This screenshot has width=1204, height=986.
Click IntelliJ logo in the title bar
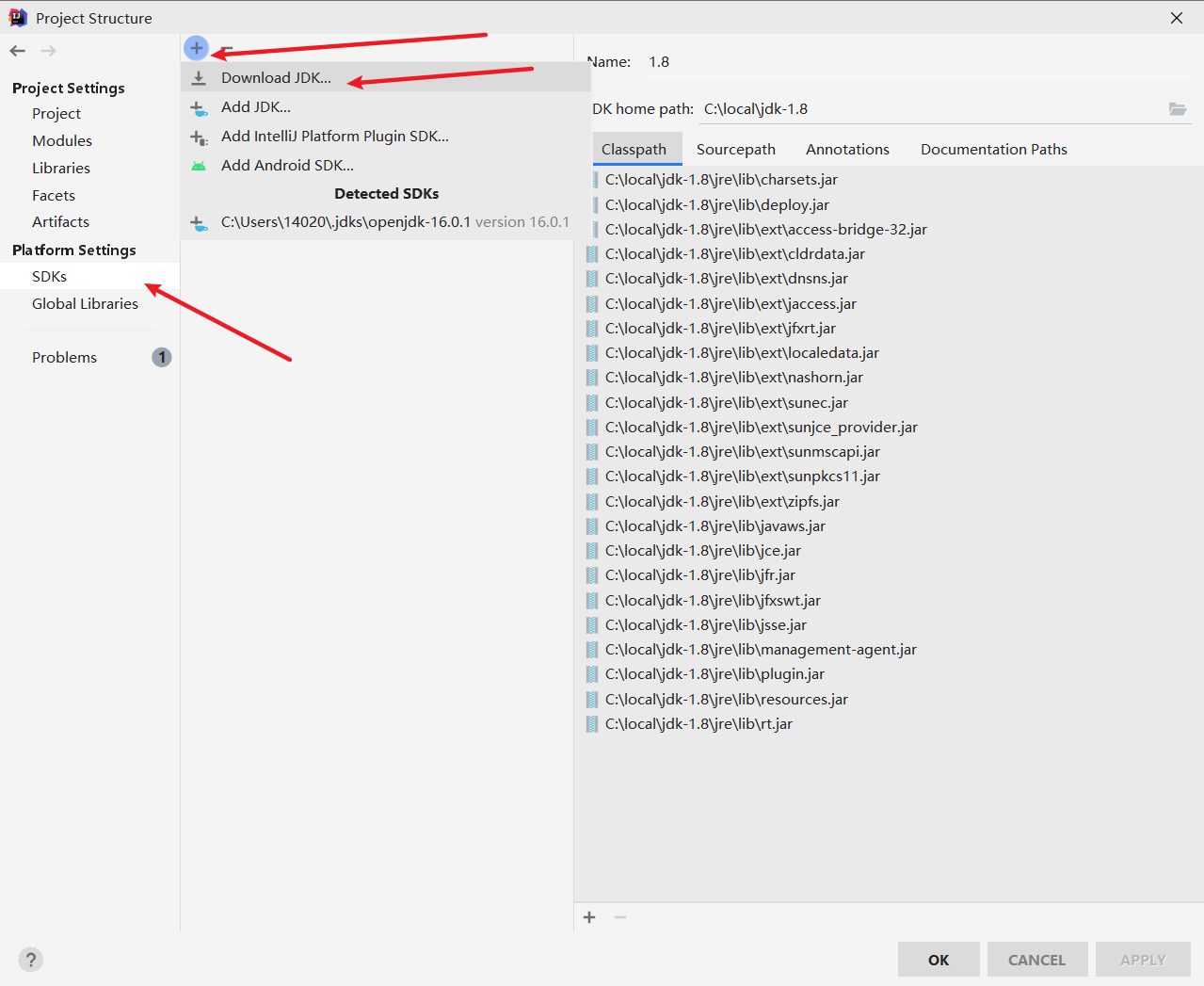(18, 18)
